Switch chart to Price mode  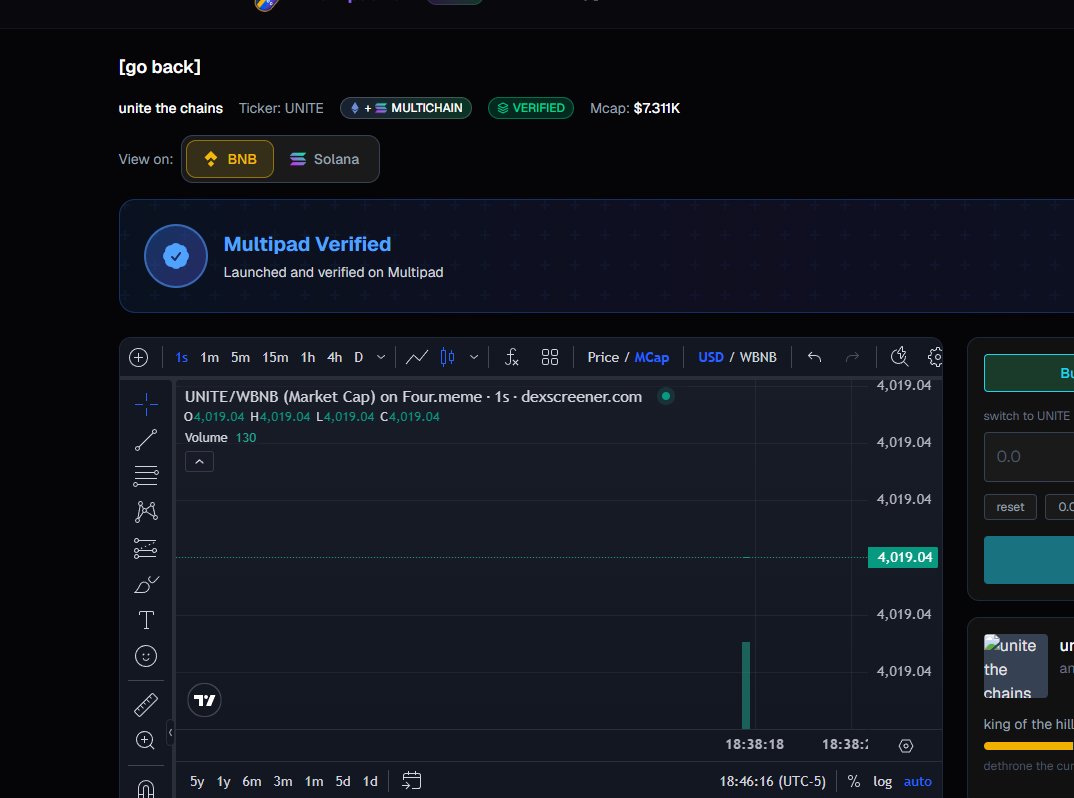point(603,358)
